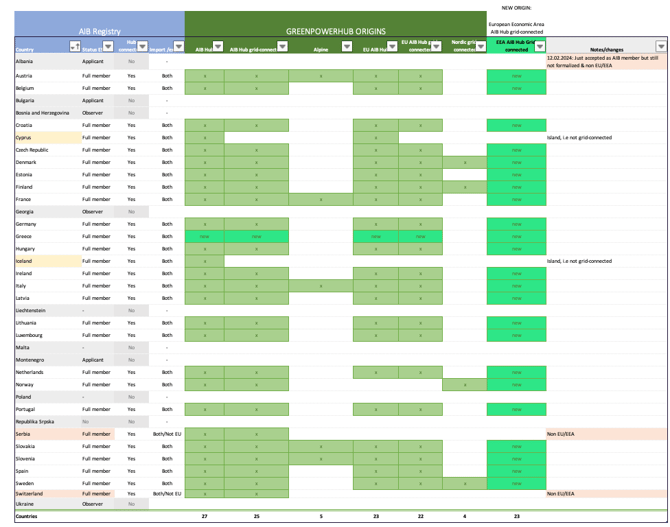Select the Norway country cell
670x527 pixels.
click(x=48, y=385)
